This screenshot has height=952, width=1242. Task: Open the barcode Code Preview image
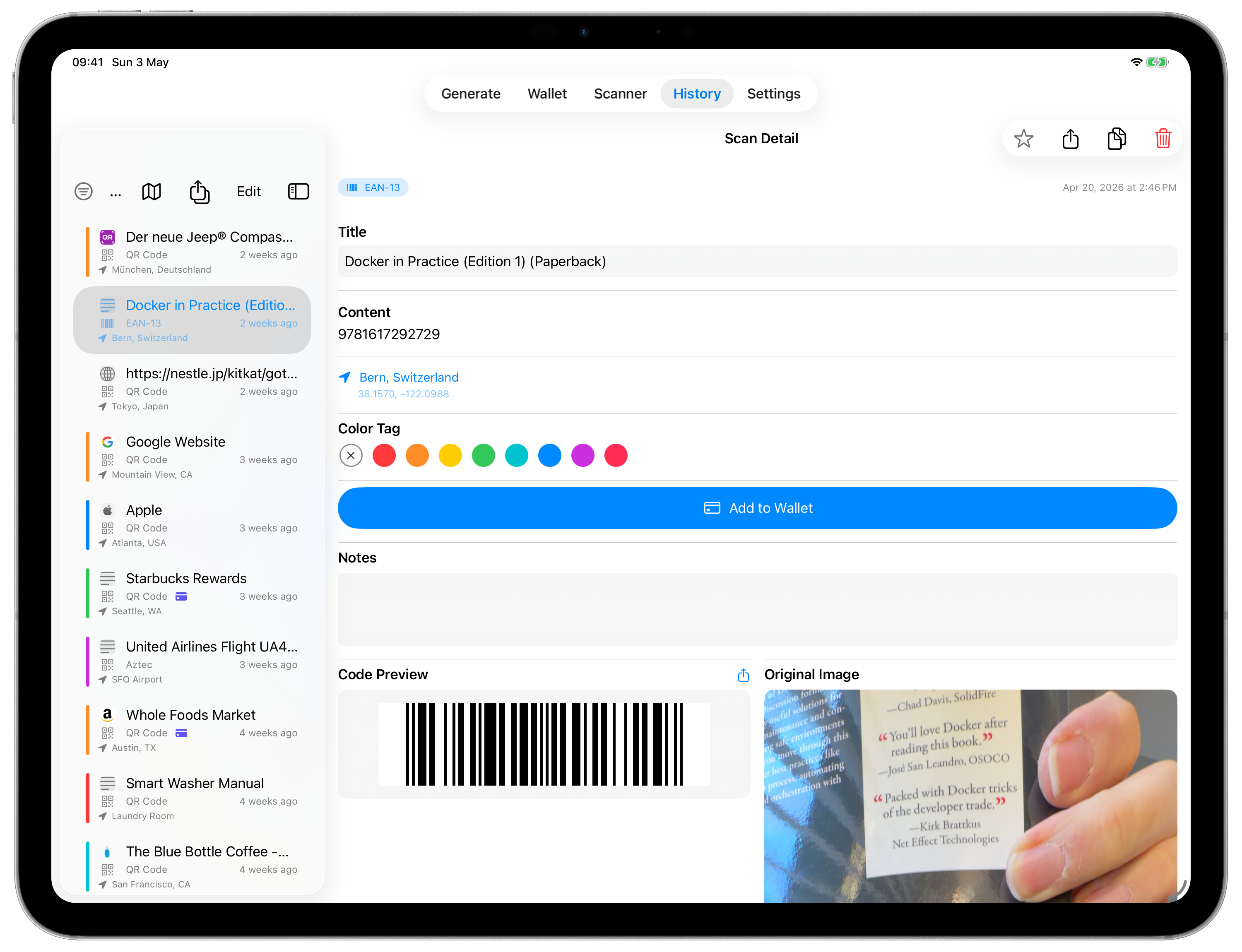click(x=544, y=744)
